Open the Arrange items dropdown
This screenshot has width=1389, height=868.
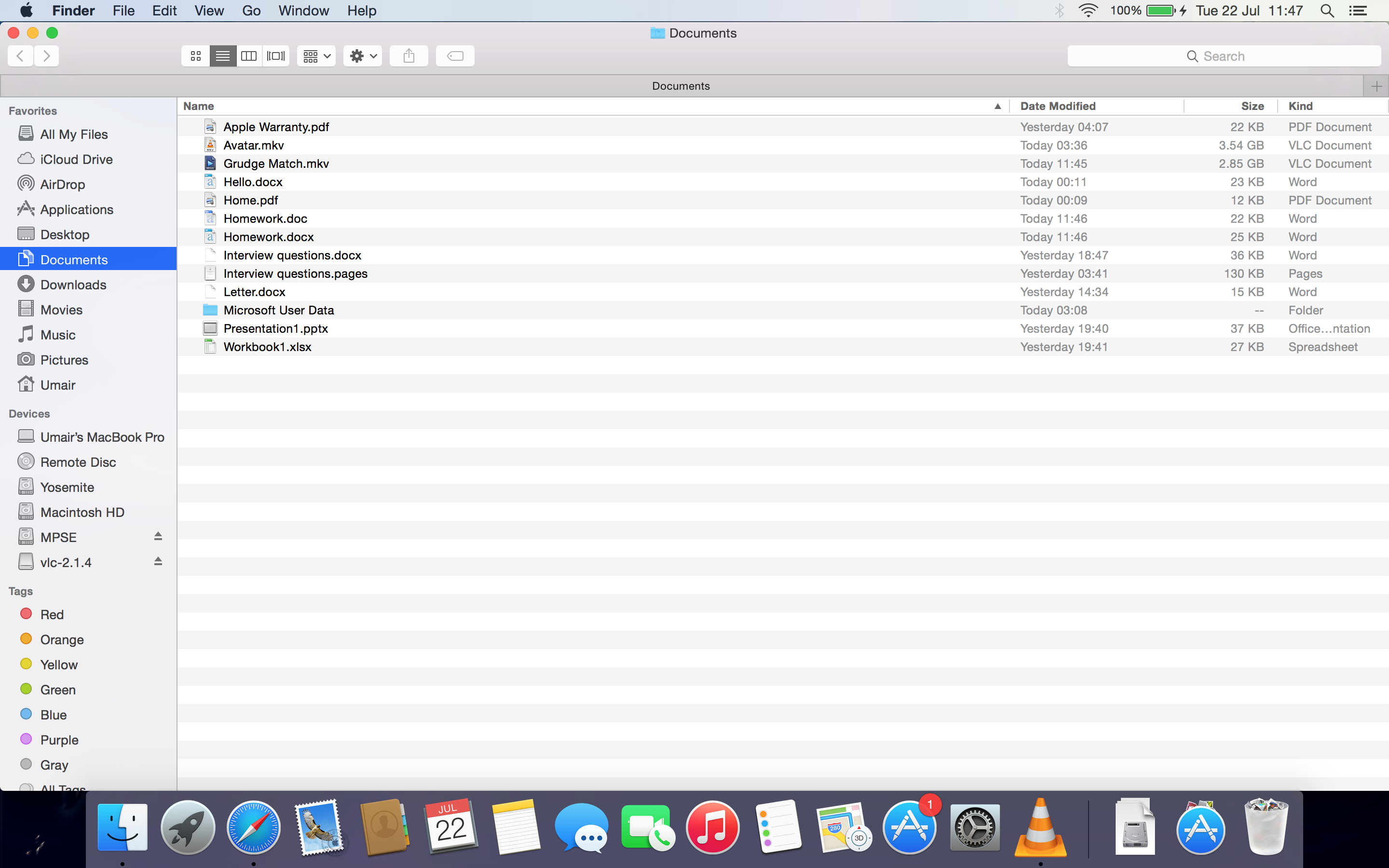tap(316, 55)
